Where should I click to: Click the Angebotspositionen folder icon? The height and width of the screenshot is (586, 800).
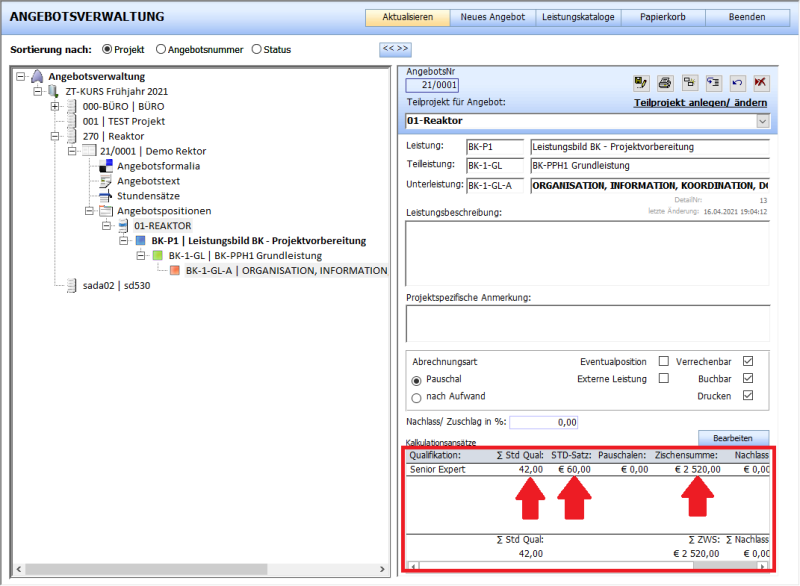[106, 211]
